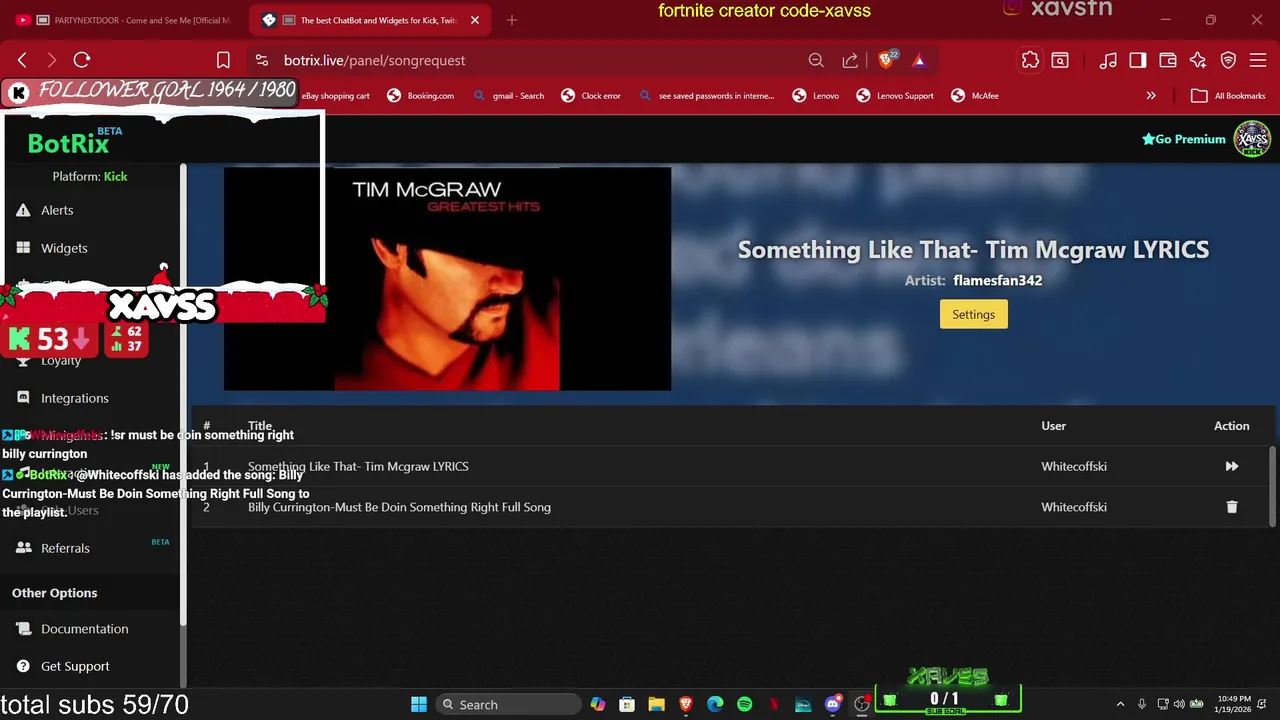Click the Integrations icon in sidebar
This screenshot has width=1280, height=720.
[x=23, y=398]
